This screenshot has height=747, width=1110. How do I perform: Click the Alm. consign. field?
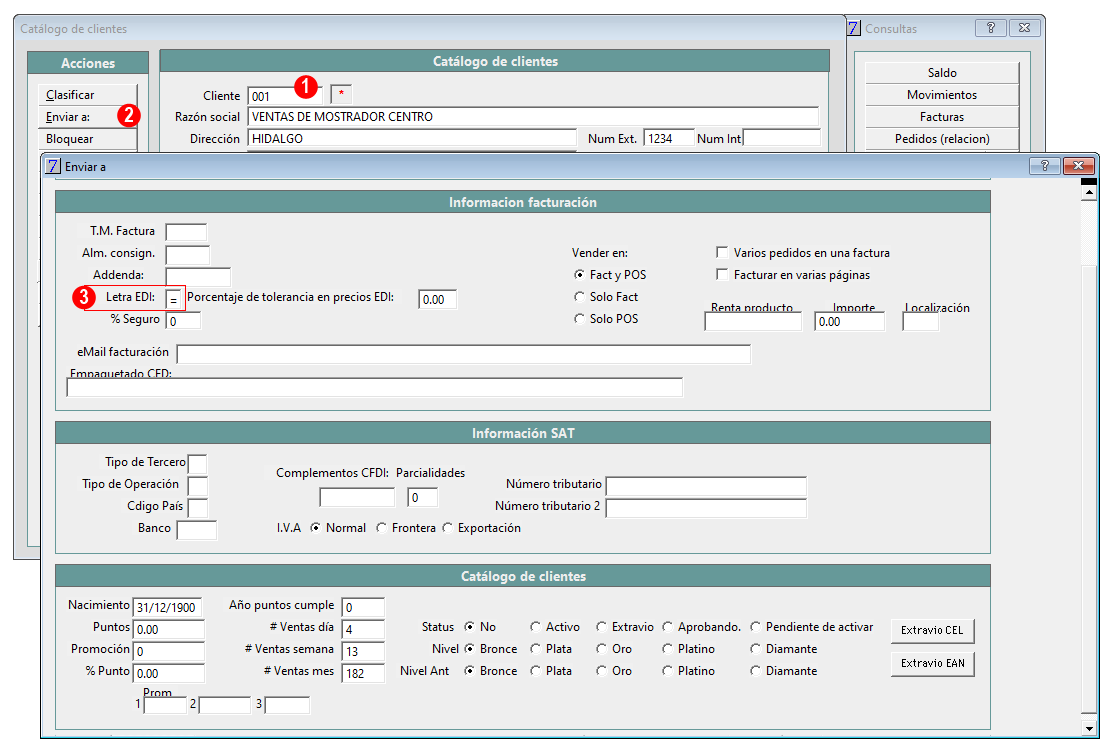point(188,254)
